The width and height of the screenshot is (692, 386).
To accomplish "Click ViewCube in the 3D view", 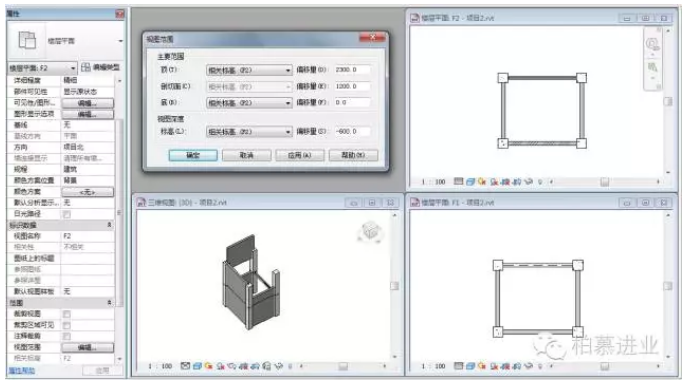I will [370, 231].
